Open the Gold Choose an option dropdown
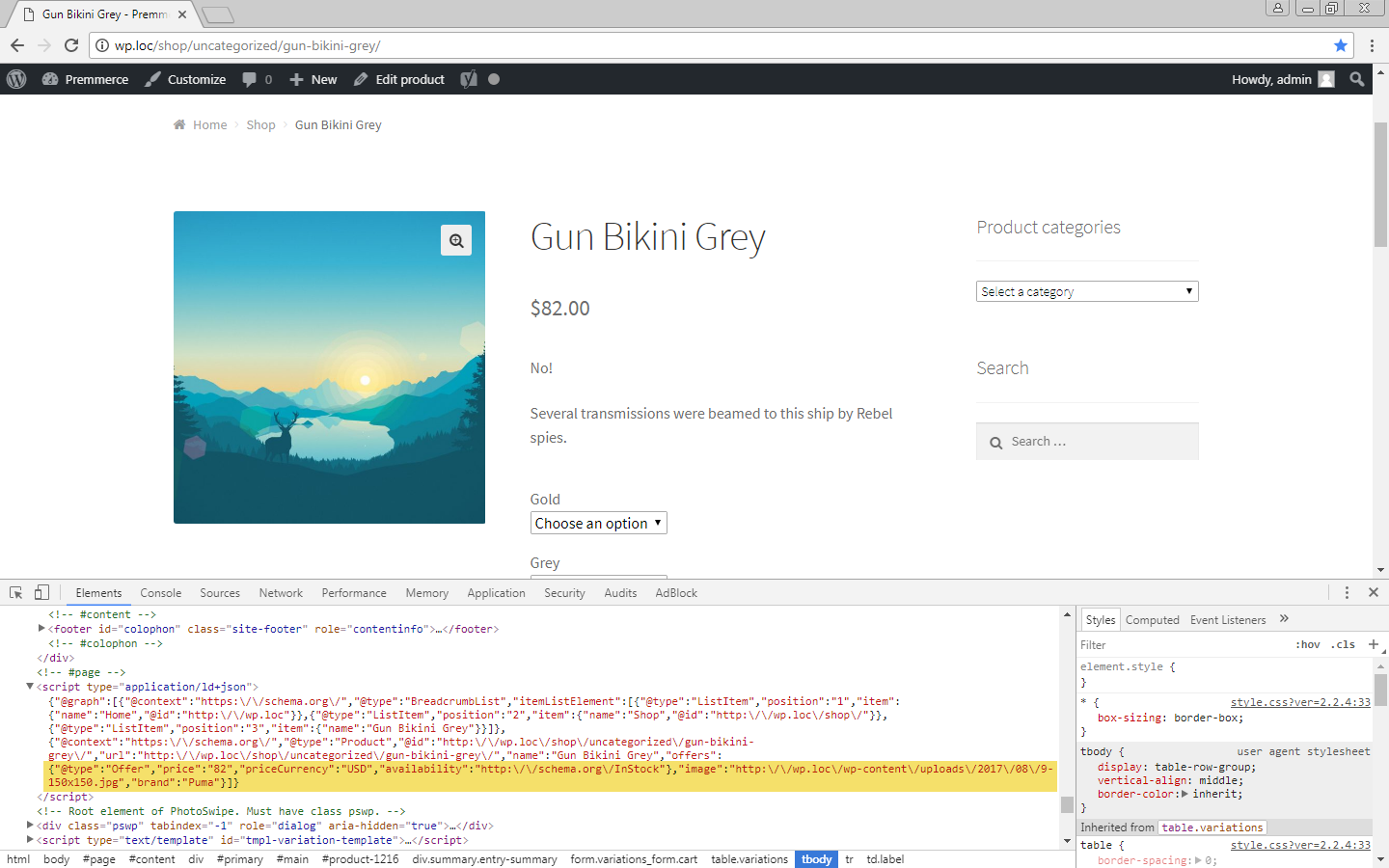The height and width of the screenshot is (868, 1389). (599, 523)
